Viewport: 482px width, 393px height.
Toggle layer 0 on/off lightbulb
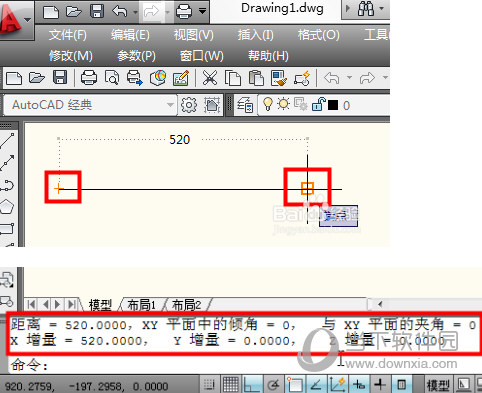point(268,104)
